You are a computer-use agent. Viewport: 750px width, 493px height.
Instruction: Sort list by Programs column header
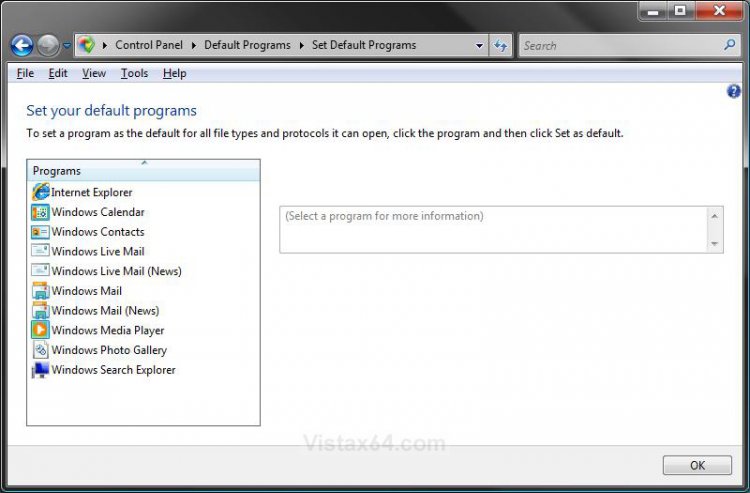143,170
